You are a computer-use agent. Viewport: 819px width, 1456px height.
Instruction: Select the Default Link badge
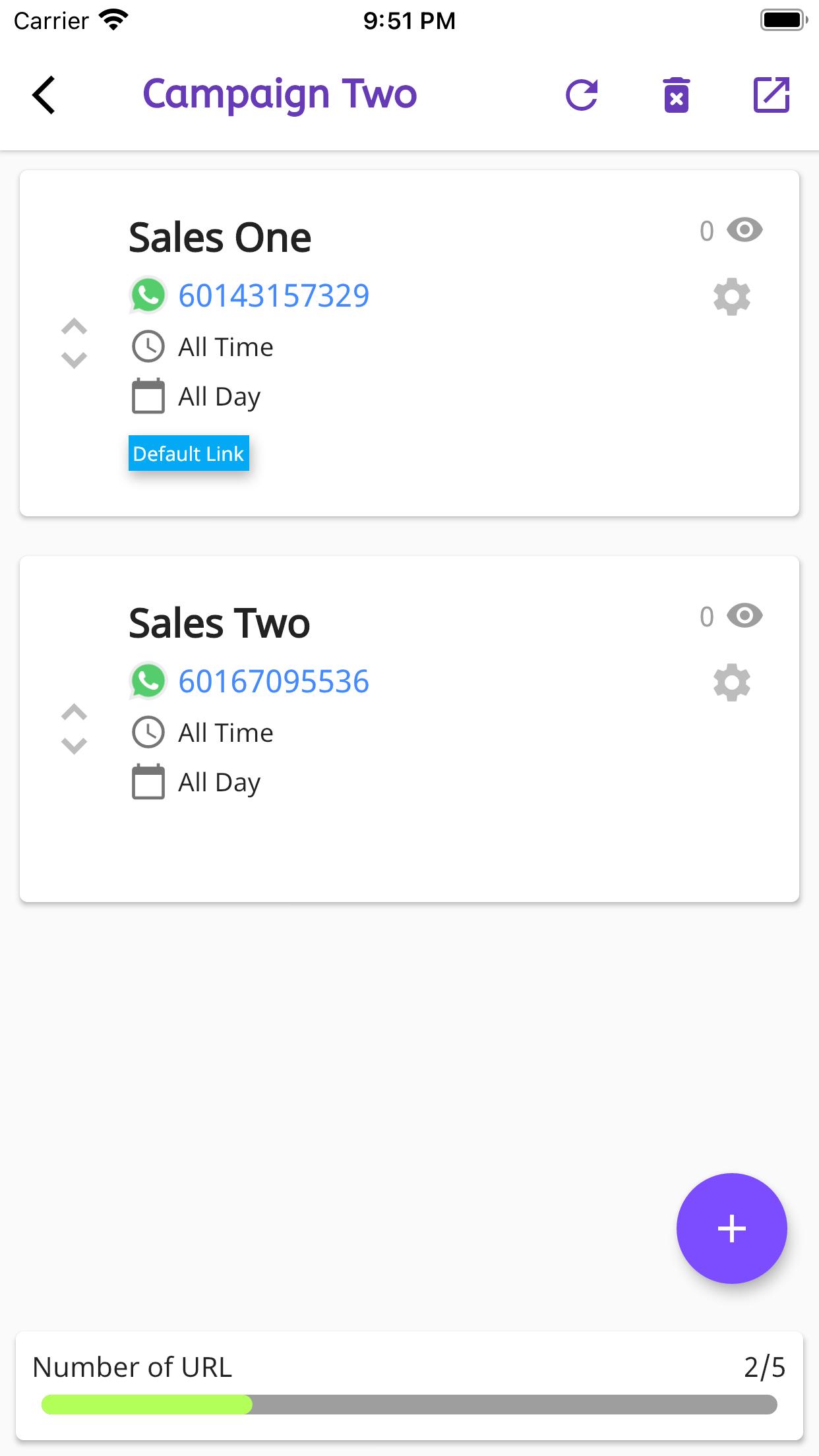click(189, 453)
